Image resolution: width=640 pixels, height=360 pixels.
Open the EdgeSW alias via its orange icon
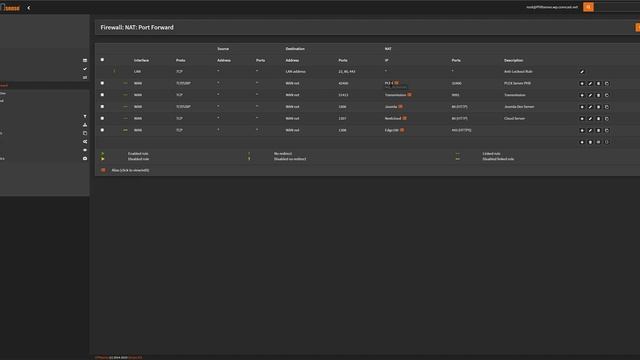[x=402, y=130]
